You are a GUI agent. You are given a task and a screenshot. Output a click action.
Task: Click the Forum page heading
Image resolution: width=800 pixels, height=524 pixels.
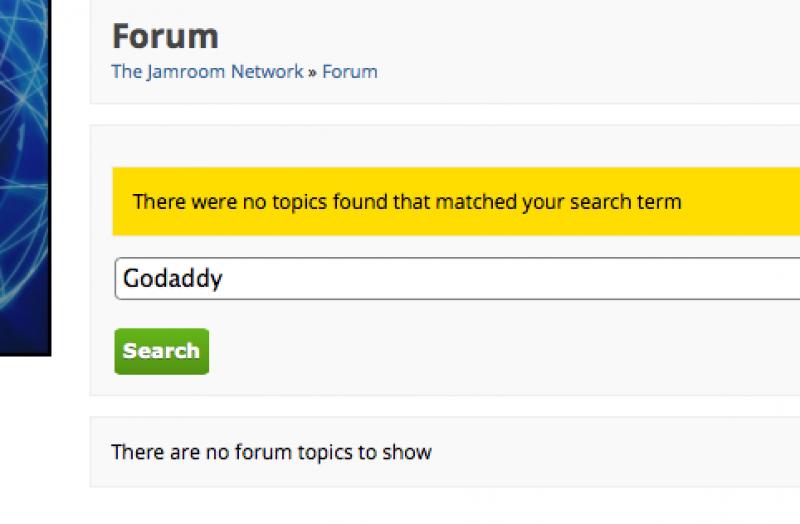[165, 37]
